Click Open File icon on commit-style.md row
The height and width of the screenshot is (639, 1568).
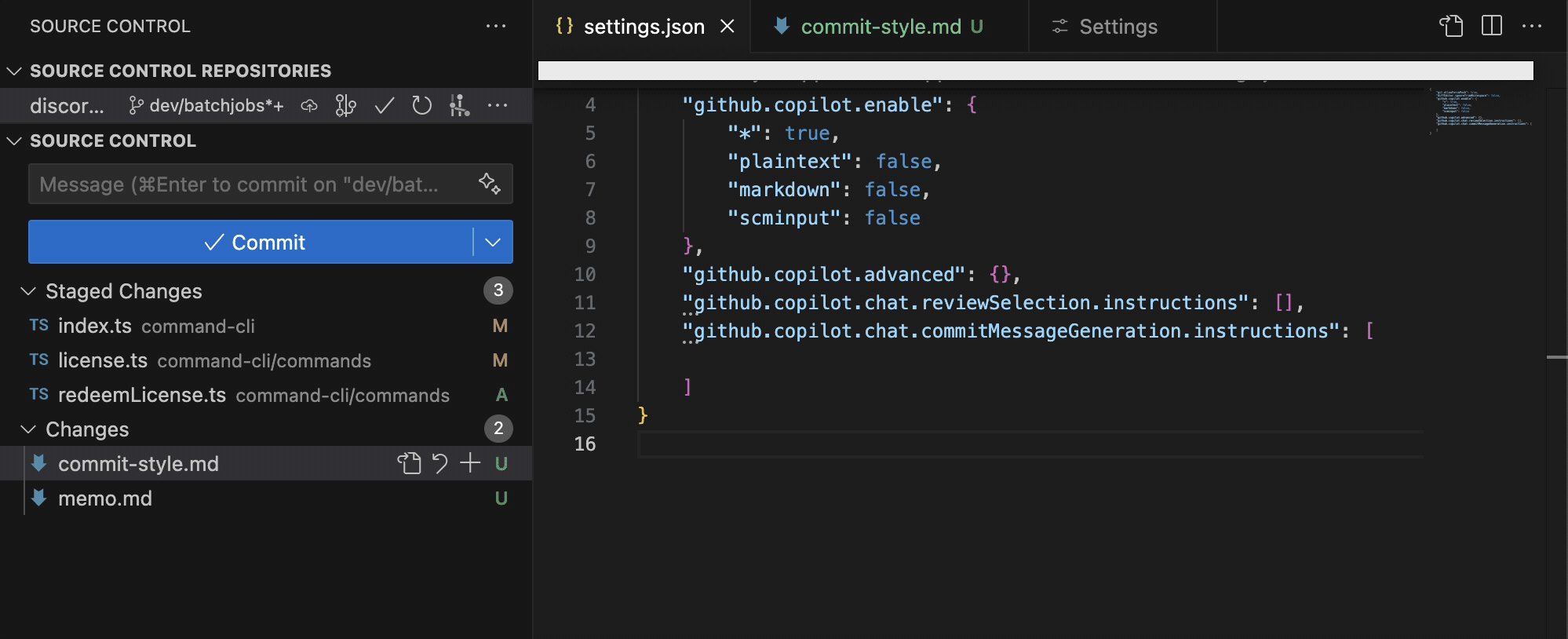[409, 463]
